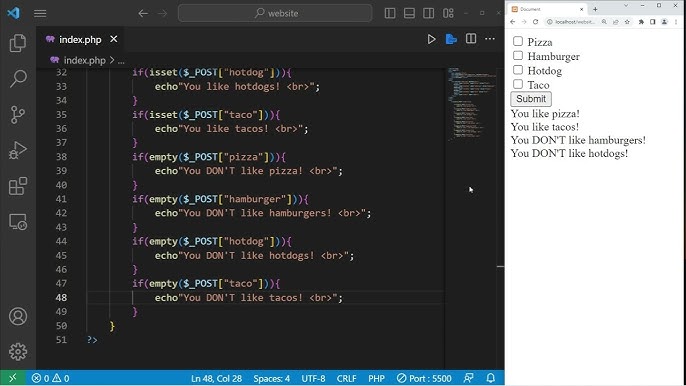
Task: Select the index.php editor tab
Action: pos(81,39)
